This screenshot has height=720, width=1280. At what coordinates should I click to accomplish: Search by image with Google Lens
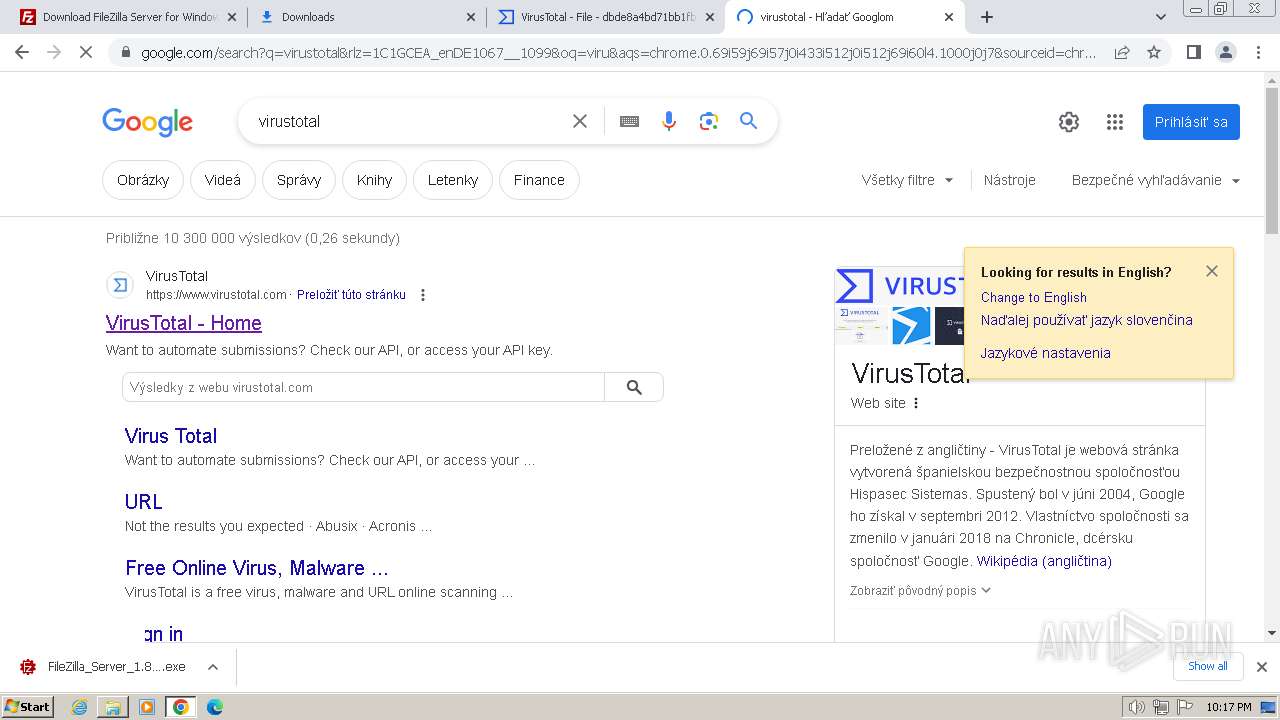click(709, 121)
